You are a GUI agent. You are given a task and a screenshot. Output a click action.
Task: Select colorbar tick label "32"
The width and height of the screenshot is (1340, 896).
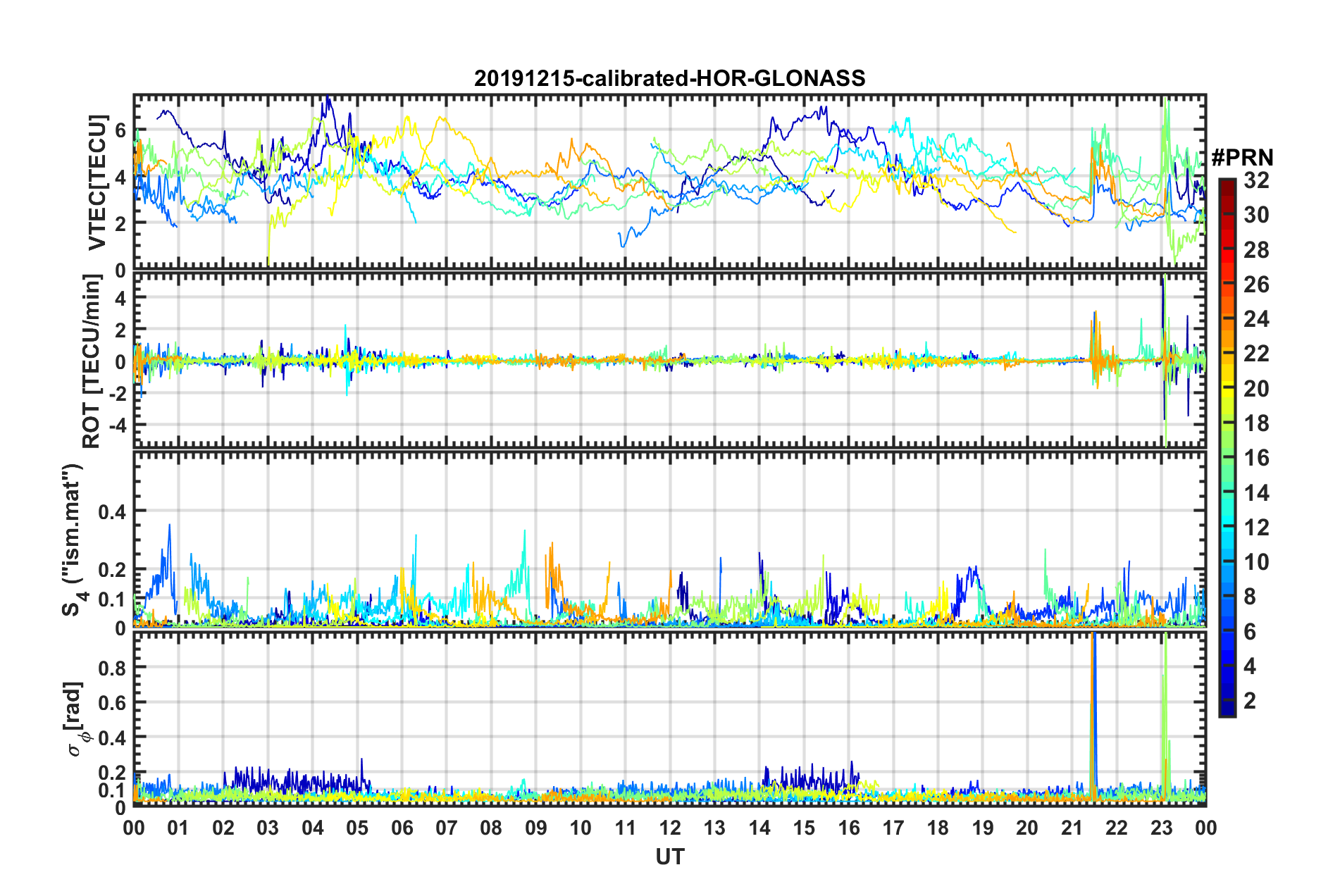point(1255,180)
